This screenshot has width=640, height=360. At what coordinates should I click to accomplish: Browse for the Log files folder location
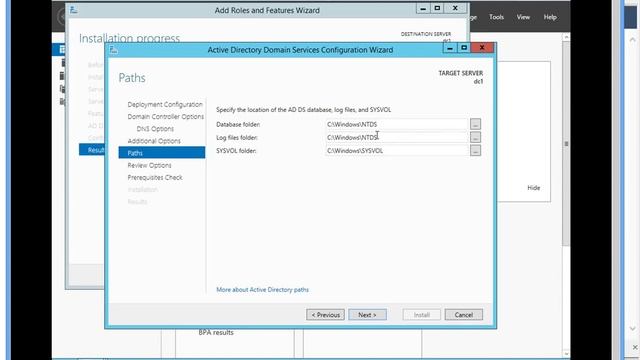click(475, 137)
